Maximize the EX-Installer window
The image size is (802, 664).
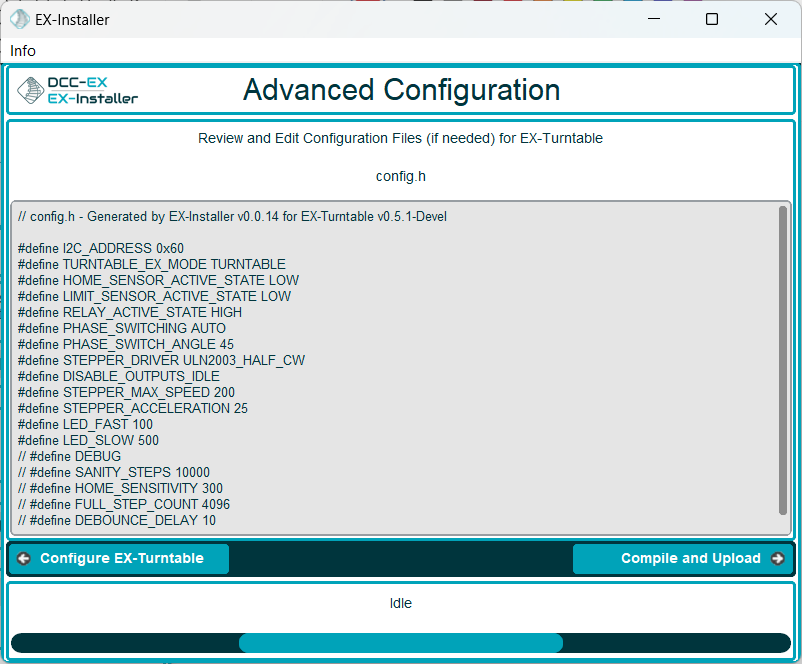pos(712,19)
